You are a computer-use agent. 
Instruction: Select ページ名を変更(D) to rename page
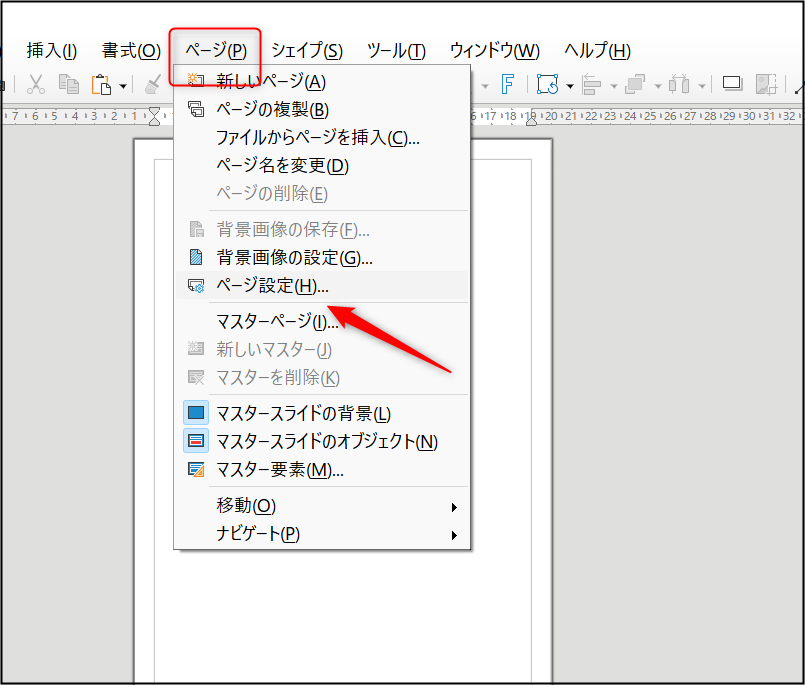[322, 166]
